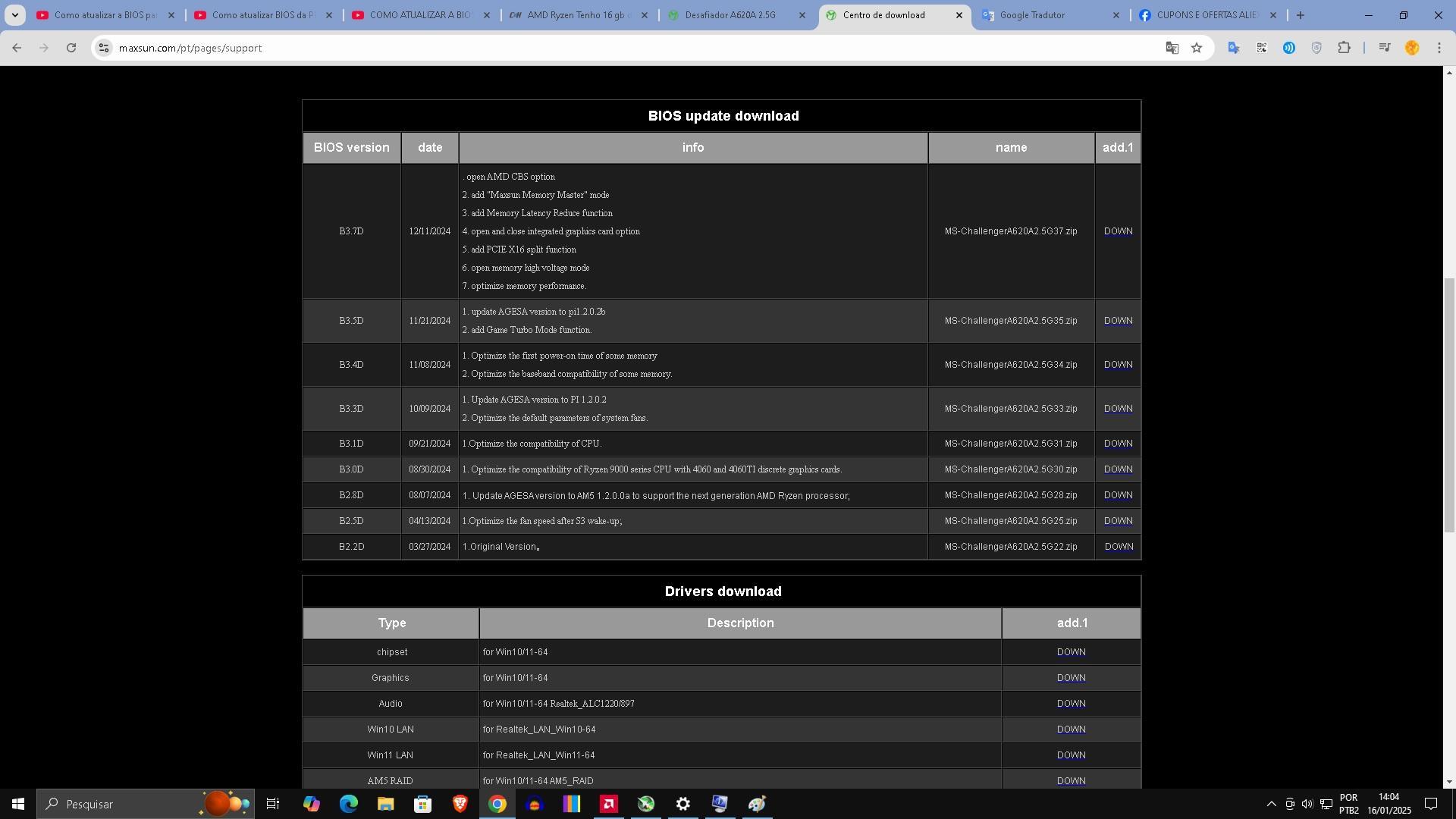
Task: Click the Pesquisar taskbar search box
Action: pos(146,804)
